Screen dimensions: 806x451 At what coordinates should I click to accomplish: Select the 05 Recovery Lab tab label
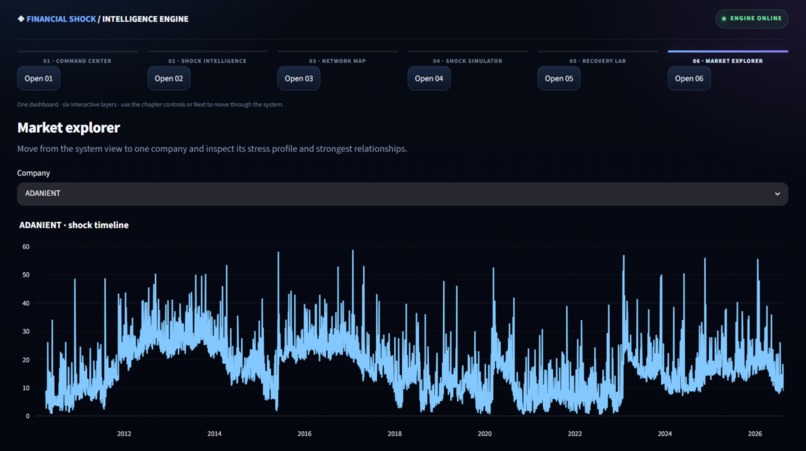[597, 61]
